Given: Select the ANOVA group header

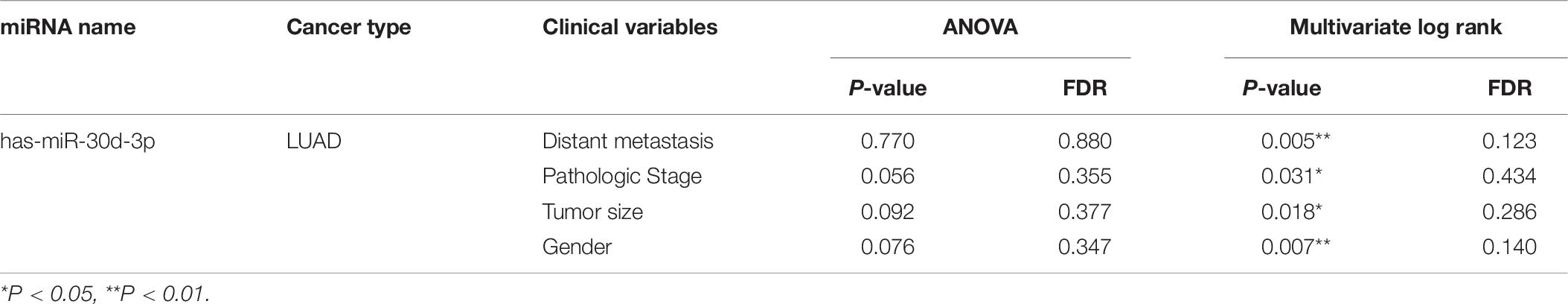Looking at the screenshot, I should pyautogui.click(x=980, y=28).
